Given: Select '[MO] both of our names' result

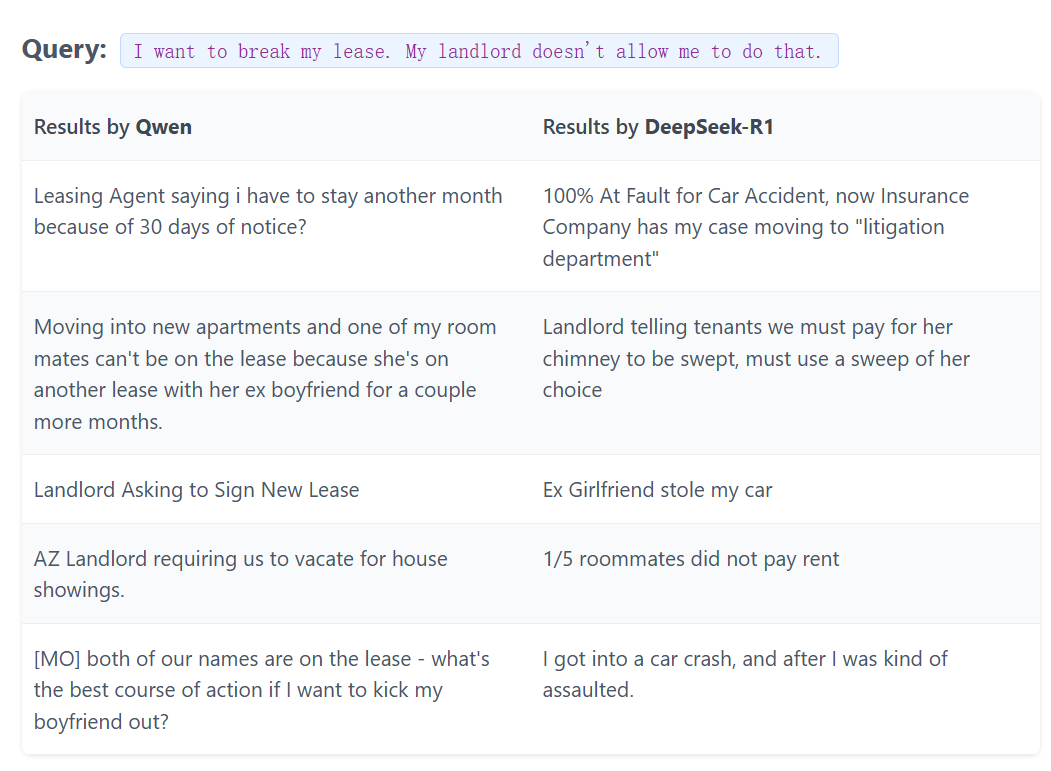Looking at the screenshot, I should coord(262,690).
